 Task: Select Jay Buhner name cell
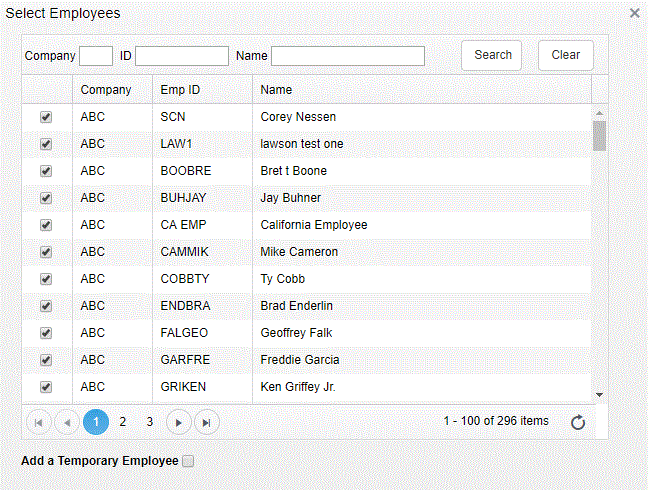(x=422, y=198)
